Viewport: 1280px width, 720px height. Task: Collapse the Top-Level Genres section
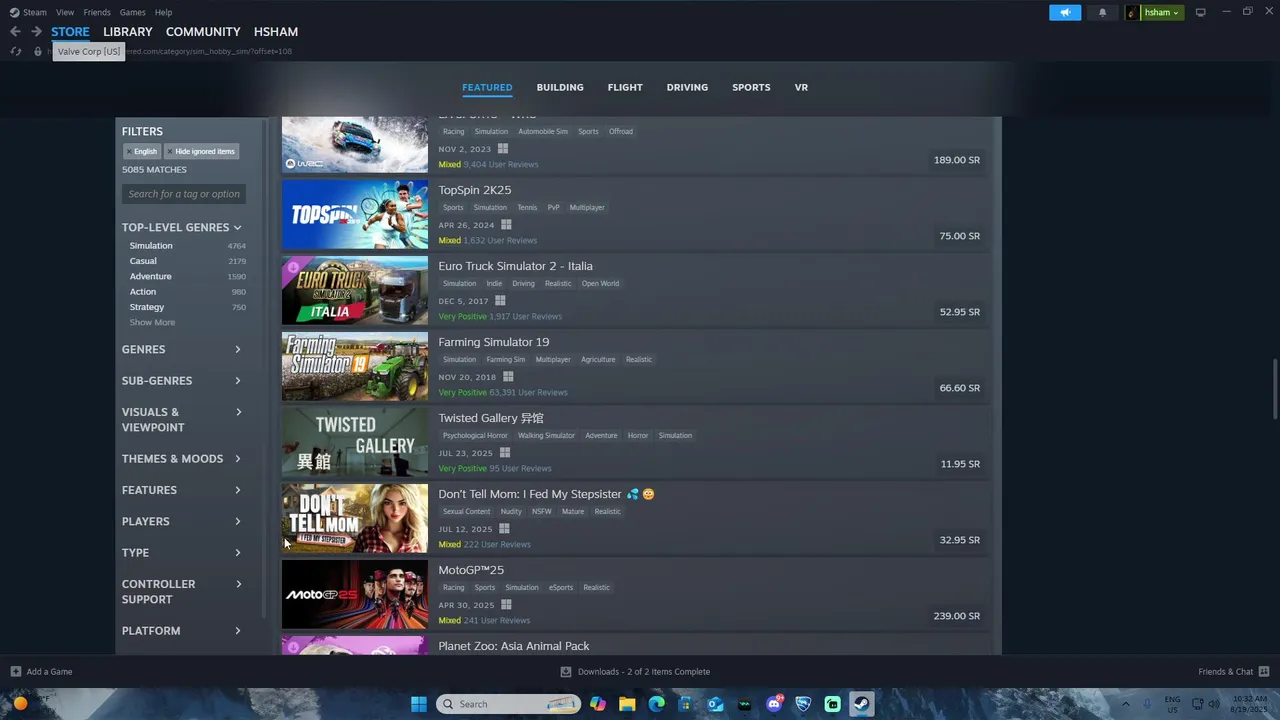[x=182, y=227]
